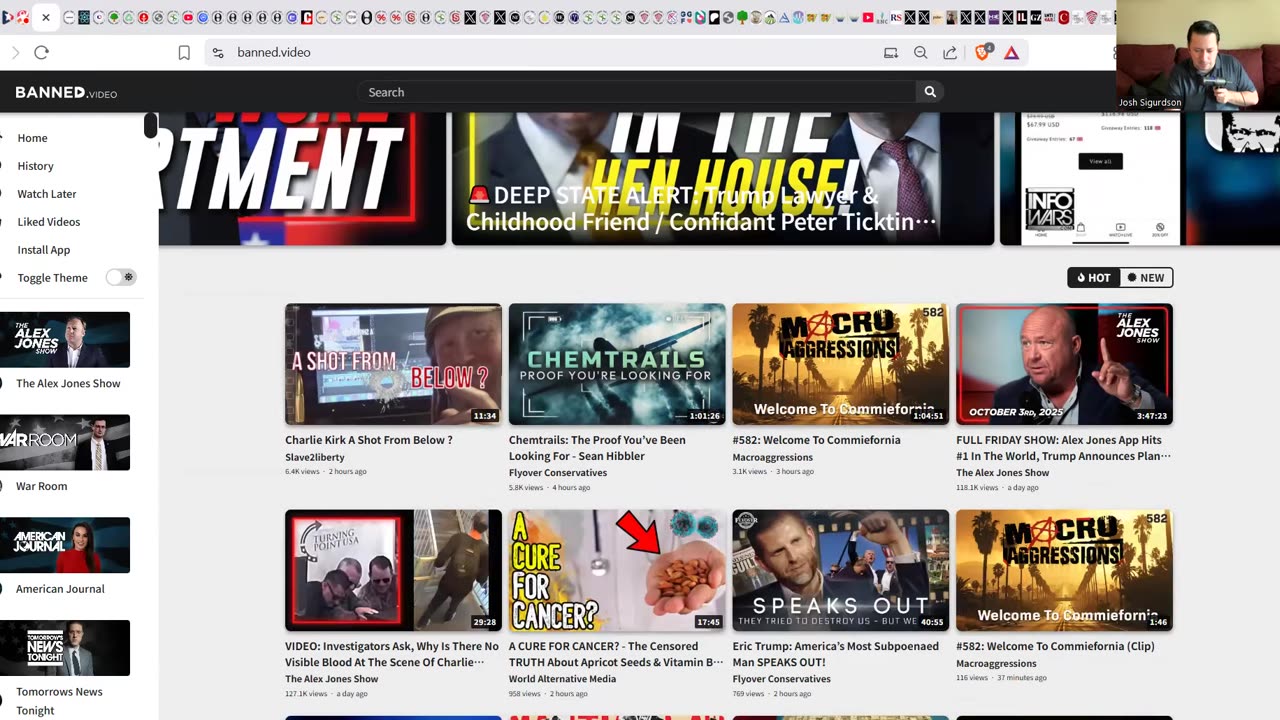Open 'VIDEO: Investigators Ask' title
This screenshot has width=1280, height=720.
pyautogui.click(x=392, y=654)
